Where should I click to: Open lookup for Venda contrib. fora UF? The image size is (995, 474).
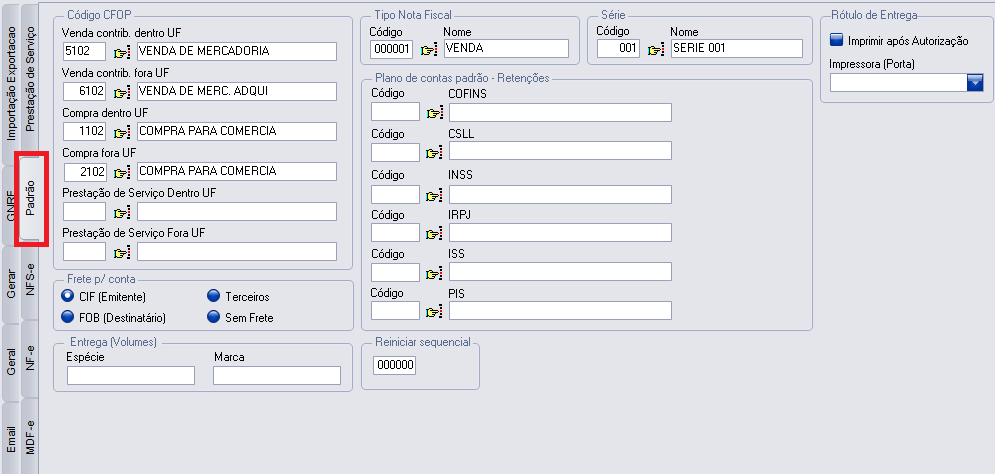tap(122, 93)
